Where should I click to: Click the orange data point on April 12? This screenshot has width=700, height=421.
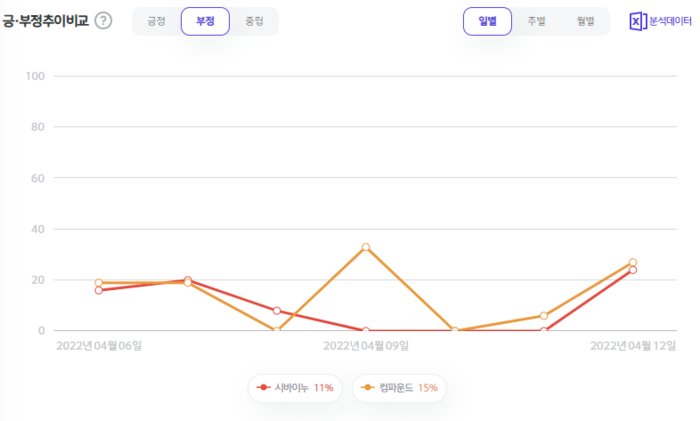tap(633, 262)
